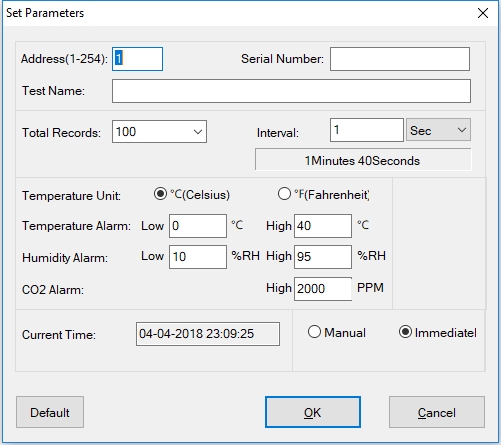Focus the Address field

[x=137, y=59]
